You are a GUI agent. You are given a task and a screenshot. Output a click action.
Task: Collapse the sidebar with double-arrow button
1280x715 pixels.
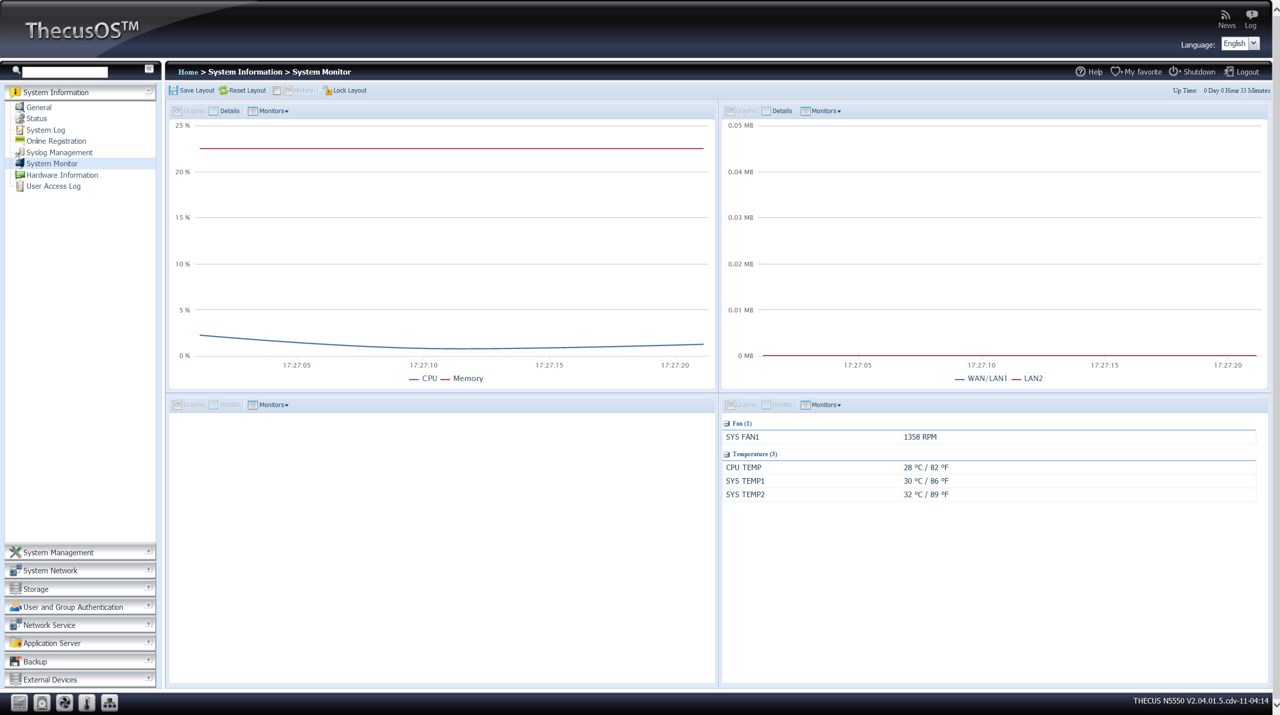click(149, 69)
